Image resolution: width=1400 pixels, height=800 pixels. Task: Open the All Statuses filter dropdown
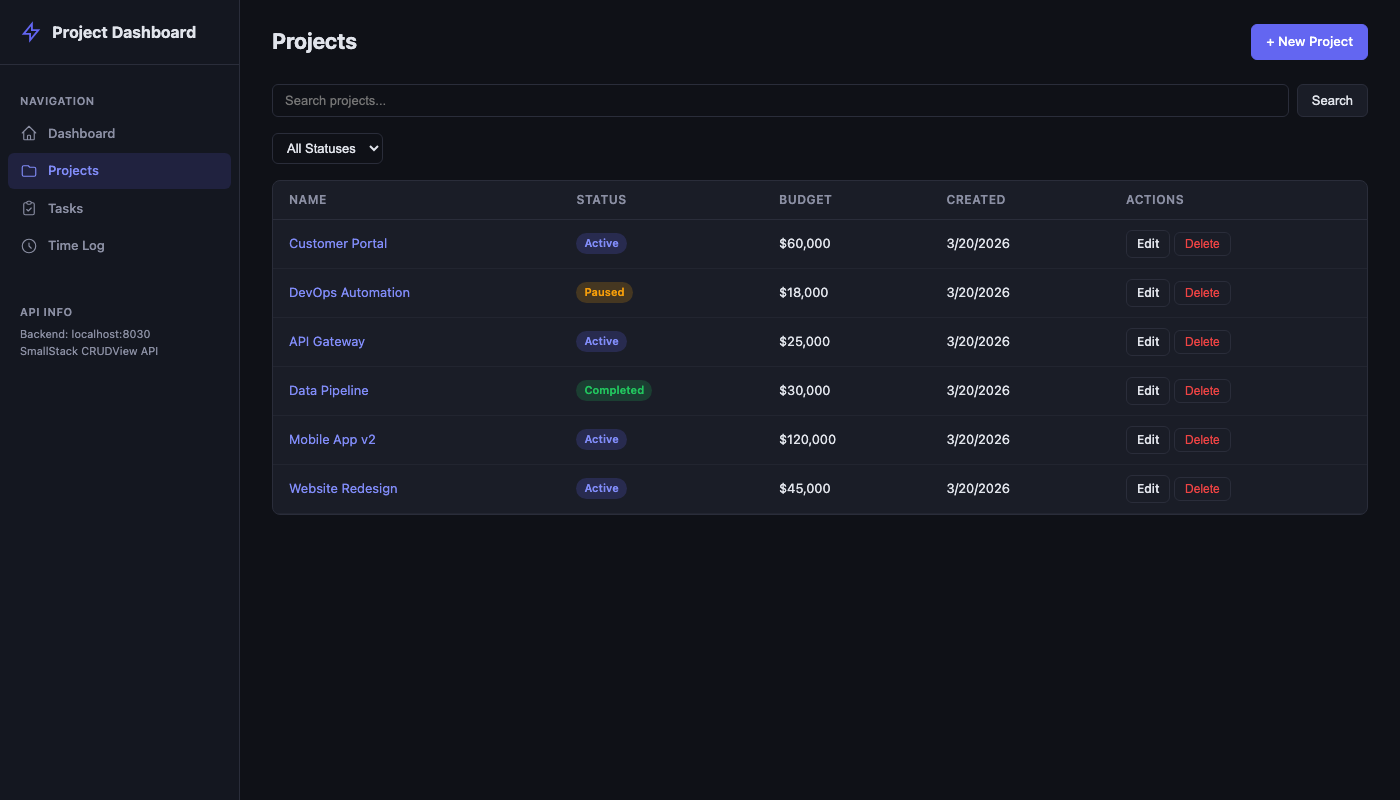tap(327, 148)
